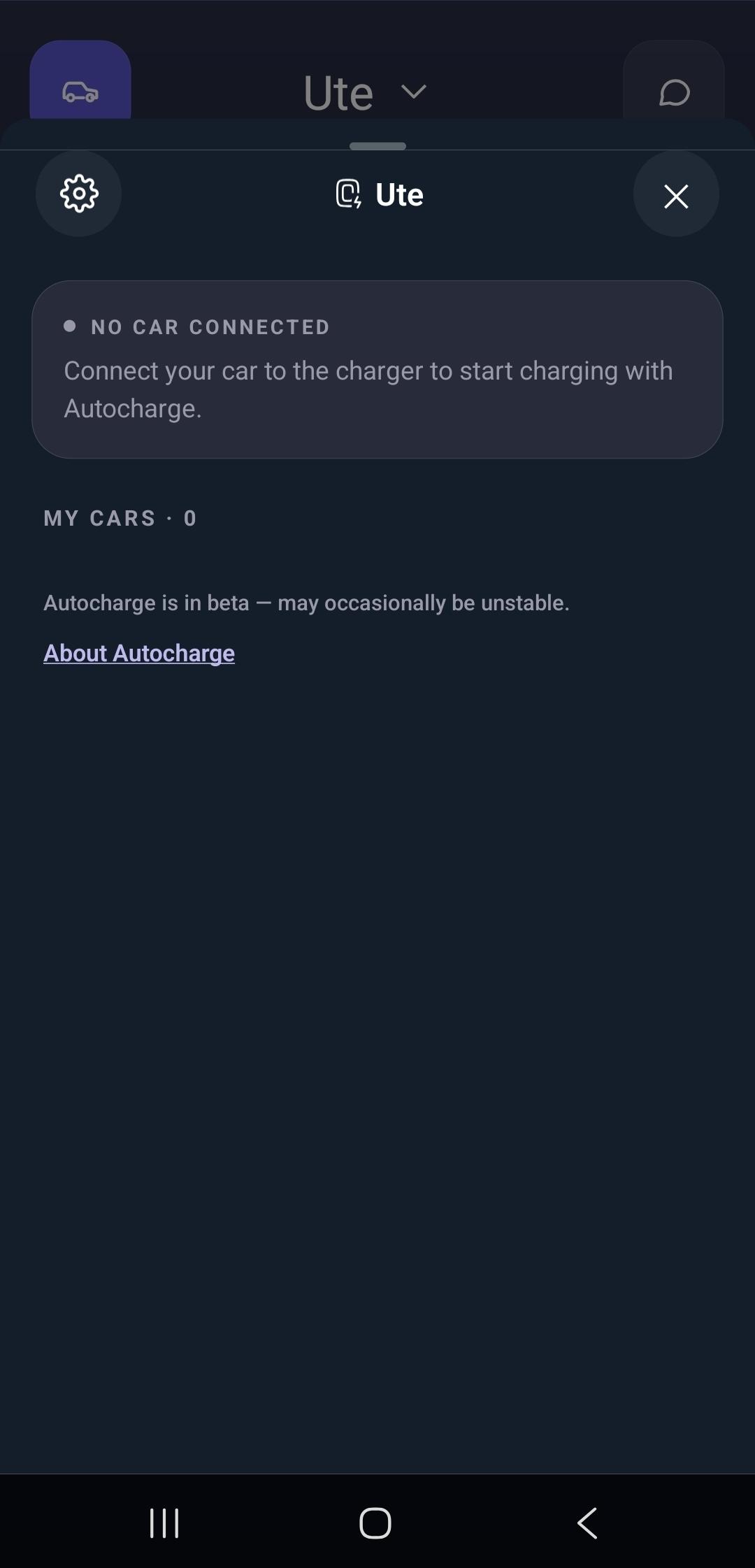Image resolution: width=755 pixels, height=1568 pixels.
Task: Open Android recent apps button
Action: (x=164, y=1523)
